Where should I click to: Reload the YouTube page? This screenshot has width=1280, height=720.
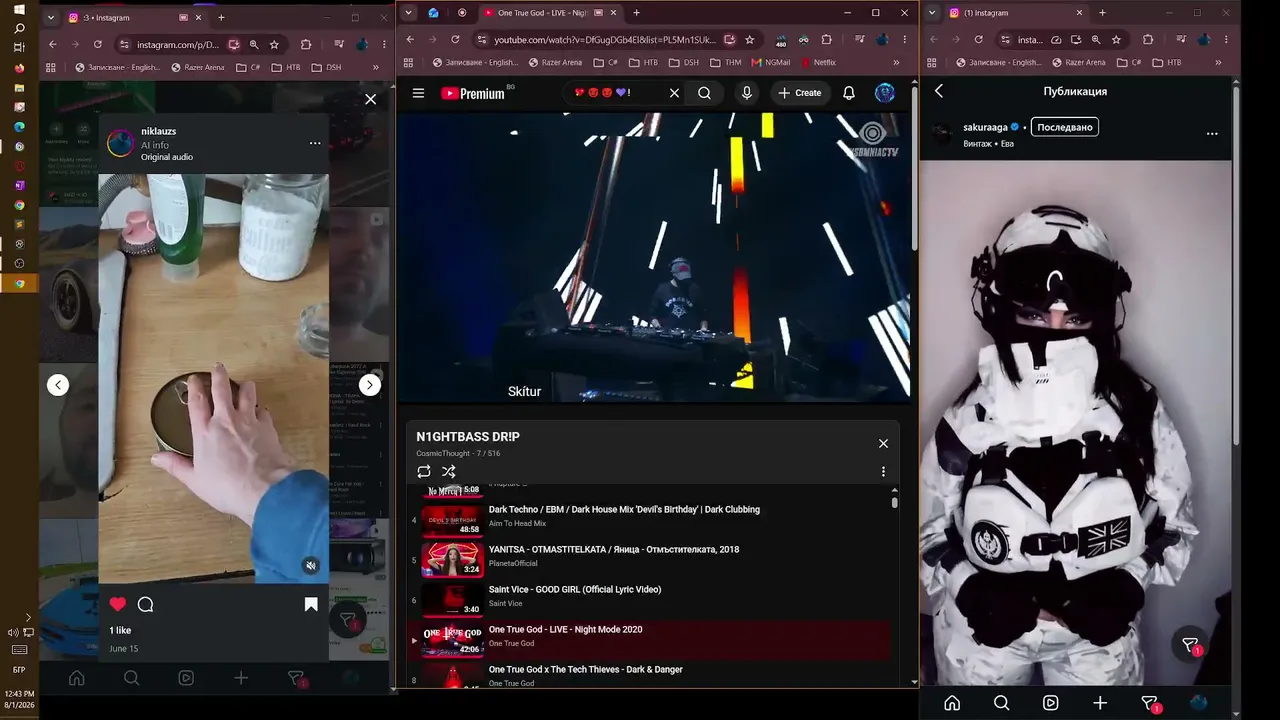pos(455,40)
